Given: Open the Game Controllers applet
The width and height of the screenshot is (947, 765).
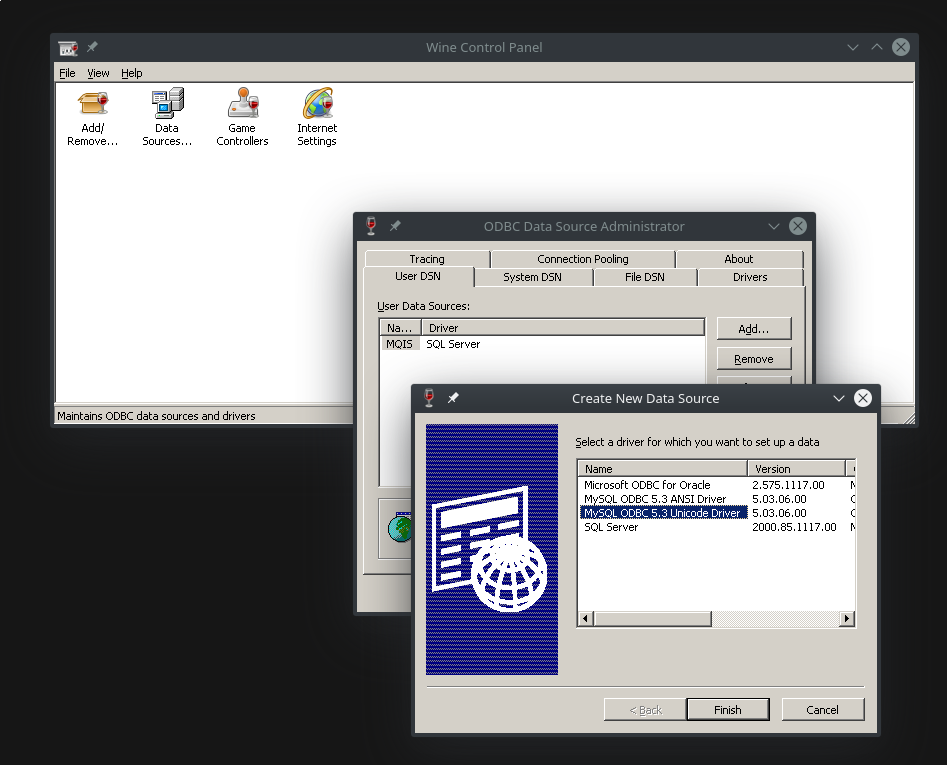Looking at the screenshot, I should [x=242, y=118].
